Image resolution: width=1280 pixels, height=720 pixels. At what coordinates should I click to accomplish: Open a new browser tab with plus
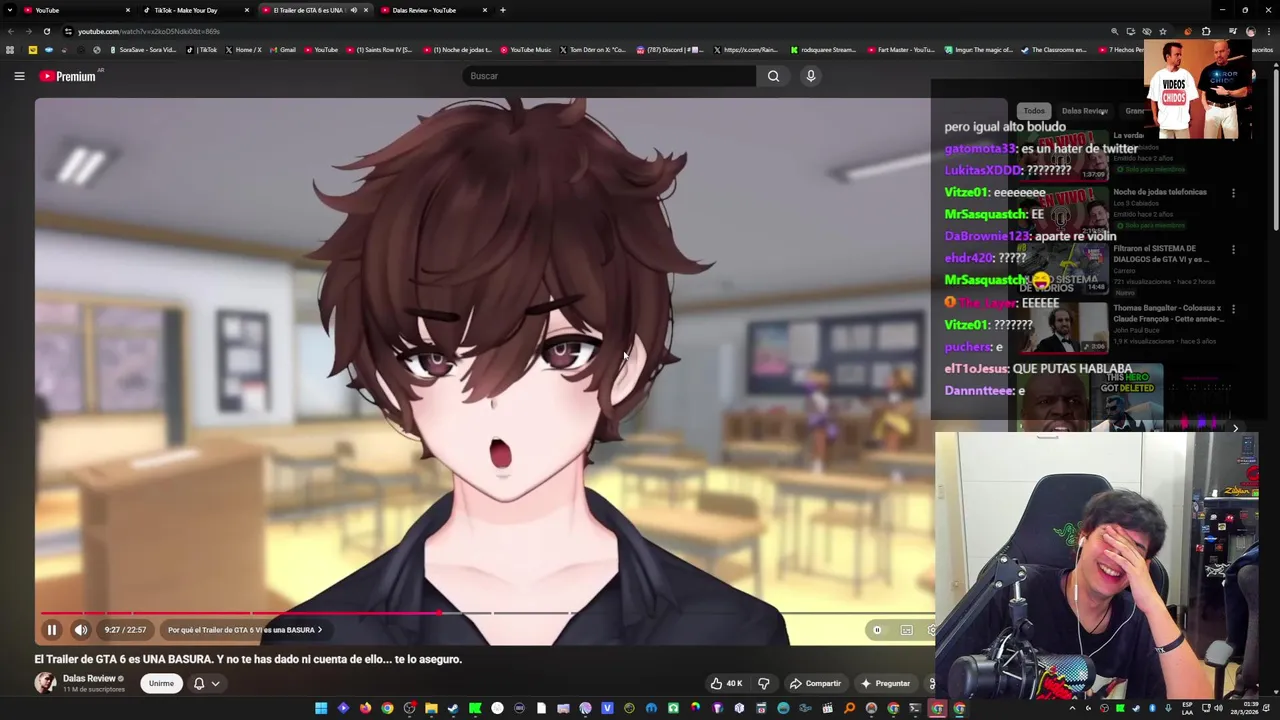[x=503, y=10]
